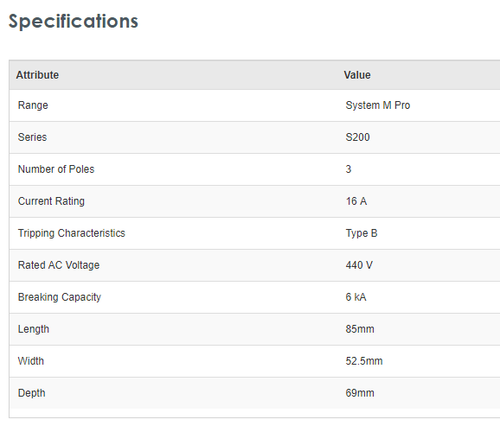Screen dimensions: 500x426
Task: Click the Number of Poles label
Action: [x=56, y=169]
